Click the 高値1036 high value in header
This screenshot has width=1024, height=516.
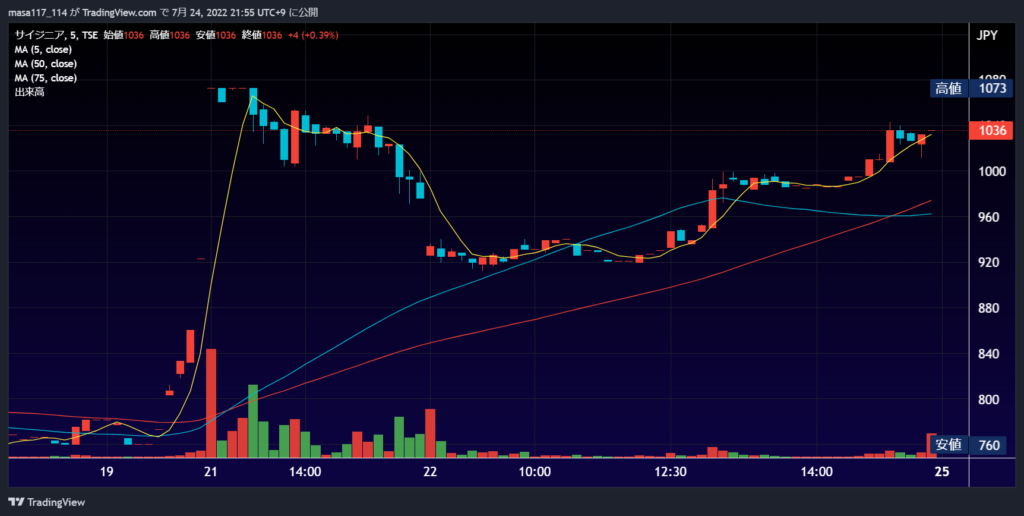pos(170,35)
